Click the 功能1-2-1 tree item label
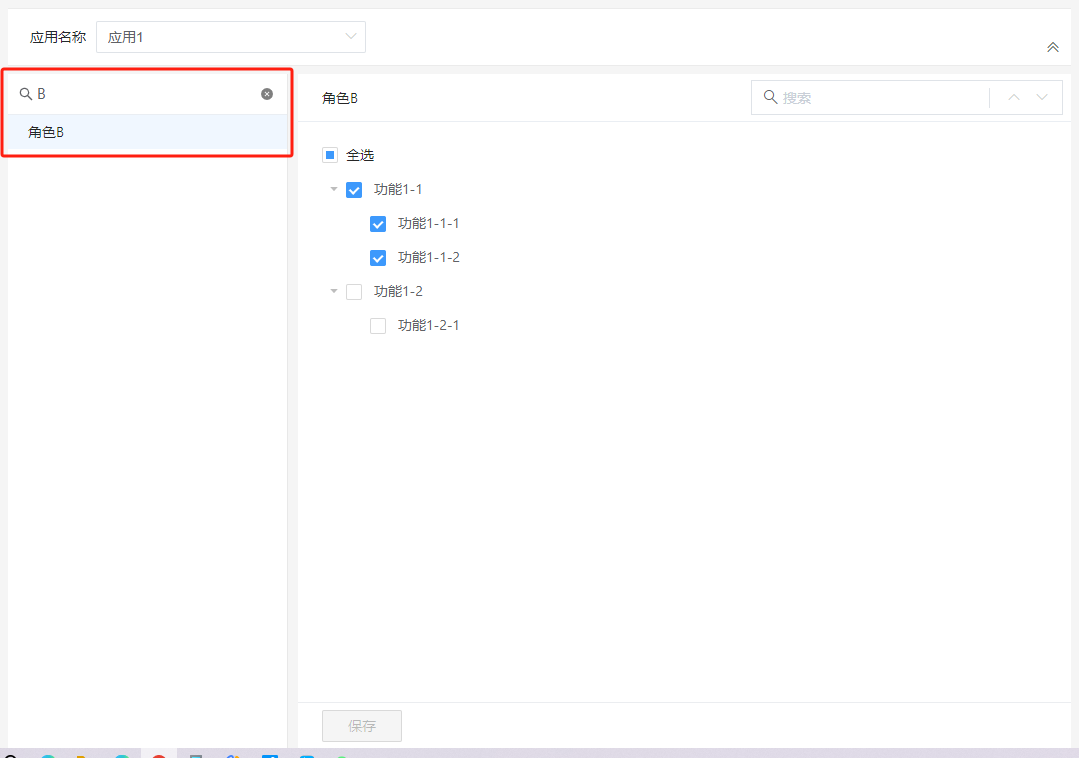The height and width of the screenshot is (758, 1079). pyautogui.click(x=429, y=325)
